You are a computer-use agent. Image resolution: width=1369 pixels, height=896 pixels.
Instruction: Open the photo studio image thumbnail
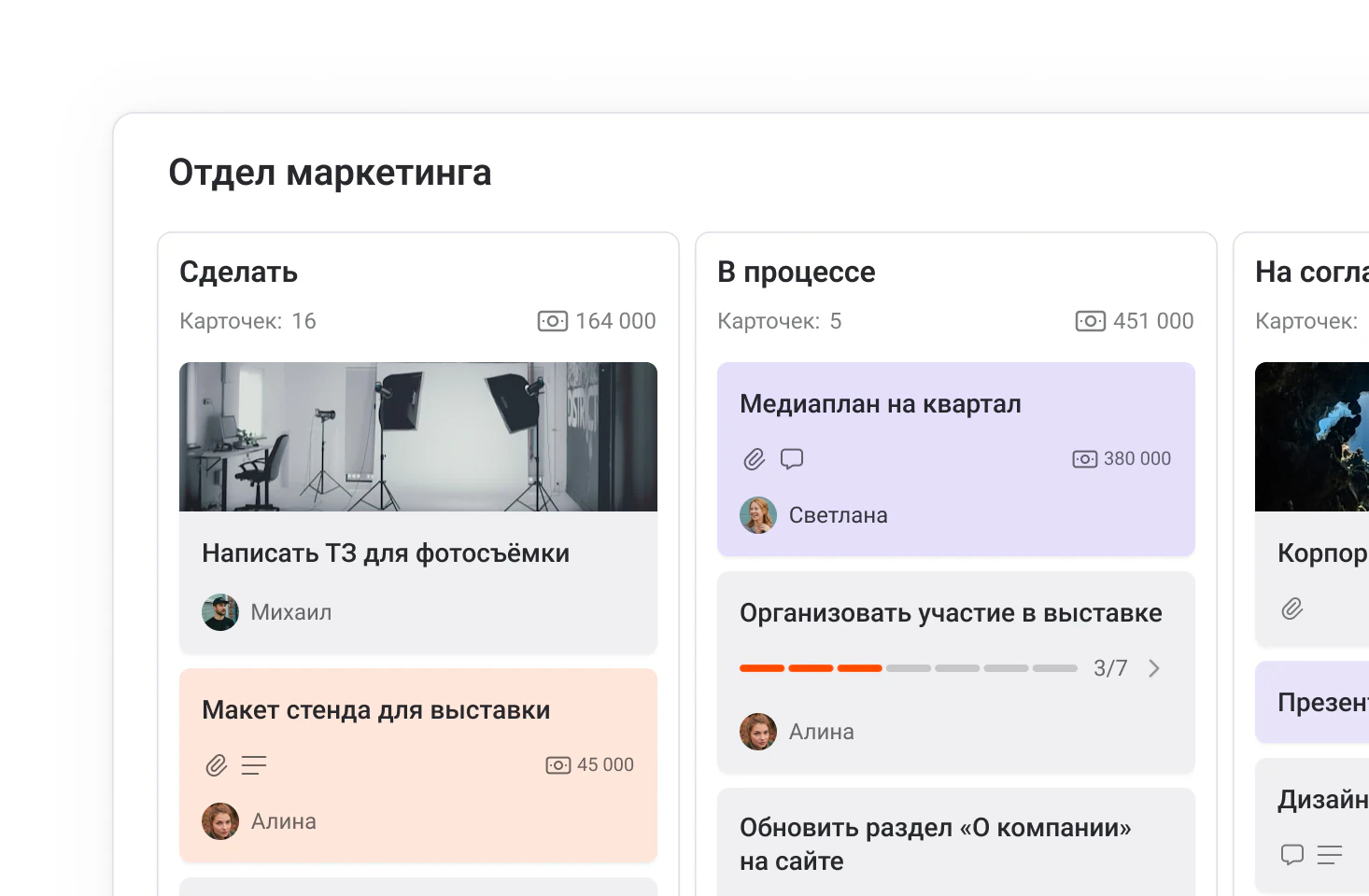click(418, 437)
